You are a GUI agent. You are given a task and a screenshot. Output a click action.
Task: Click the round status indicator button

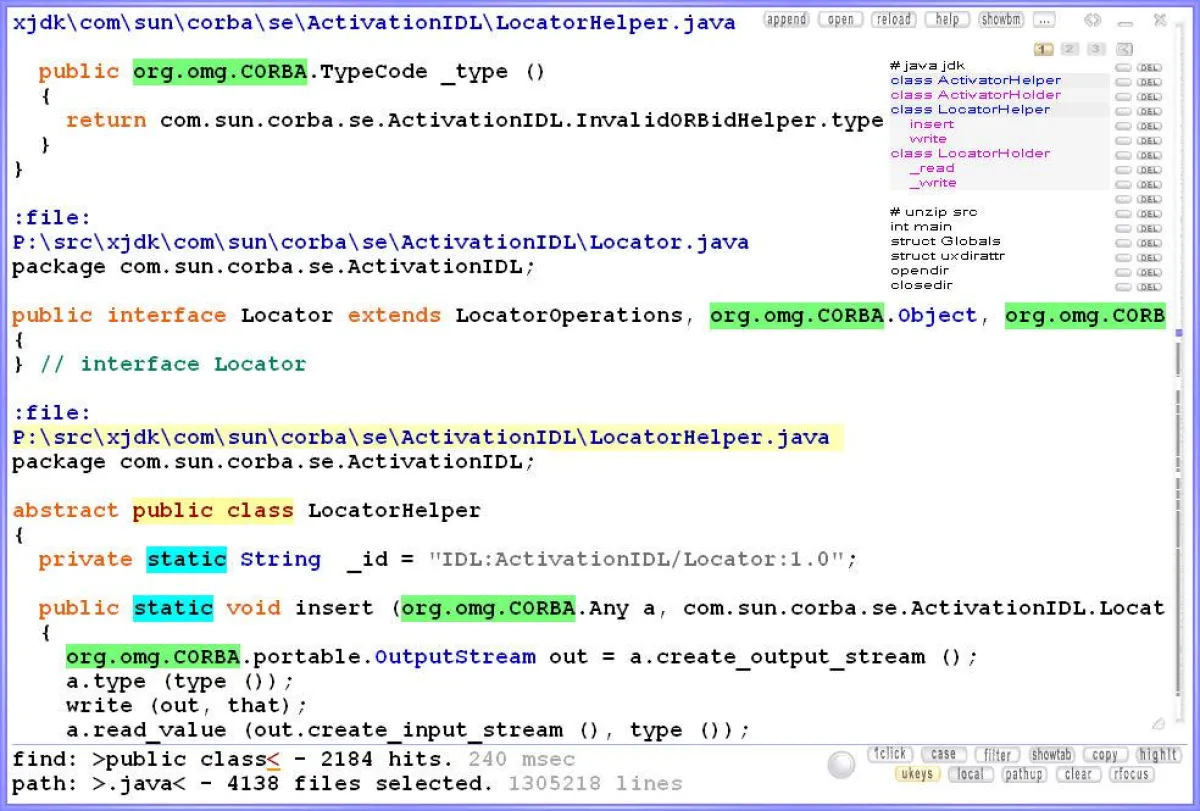(842, 765)
